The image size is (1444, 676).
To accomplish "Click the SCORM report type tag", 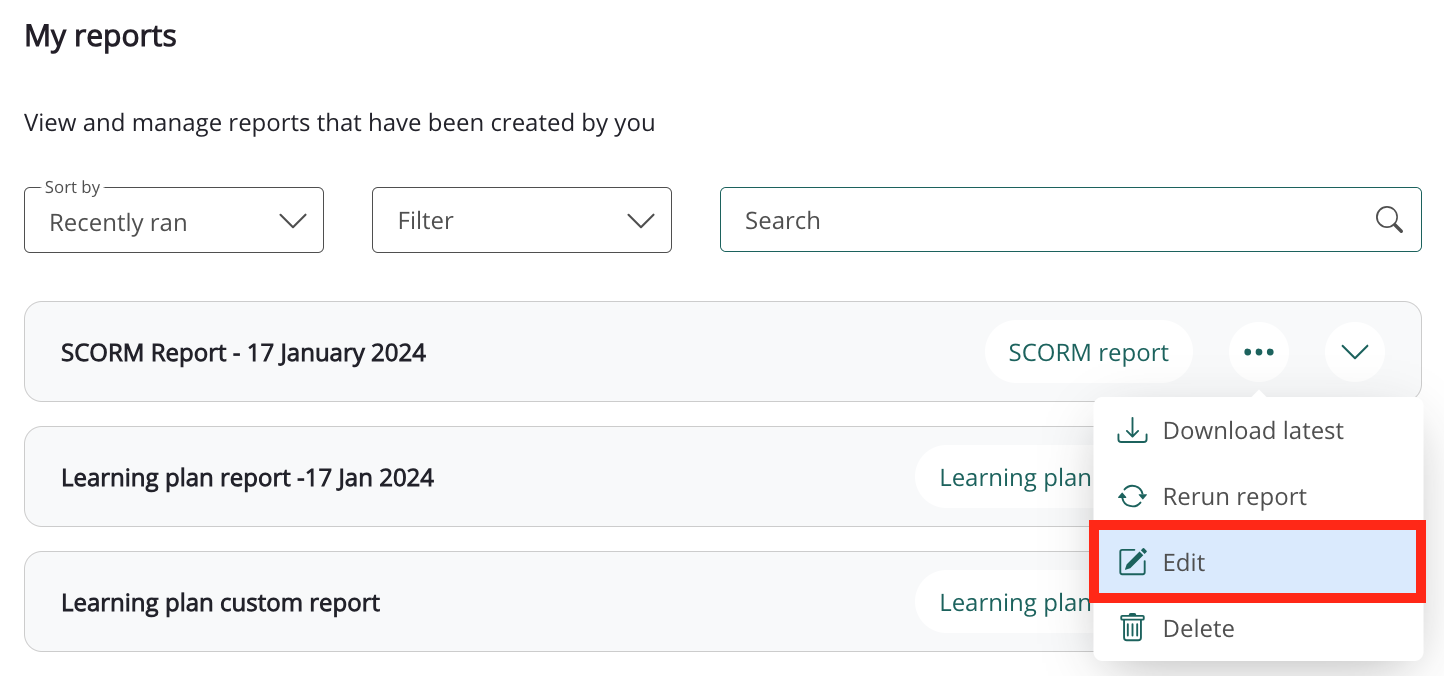I will (1088, 353).
